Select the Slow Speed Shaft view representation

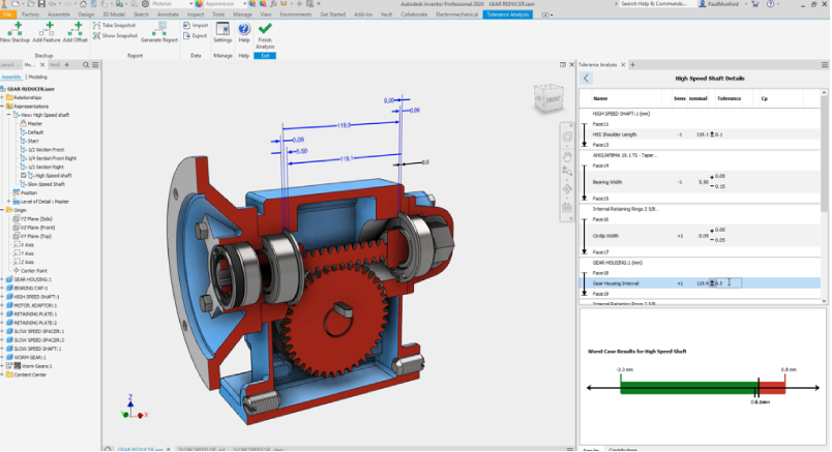(x=46, y=184)
